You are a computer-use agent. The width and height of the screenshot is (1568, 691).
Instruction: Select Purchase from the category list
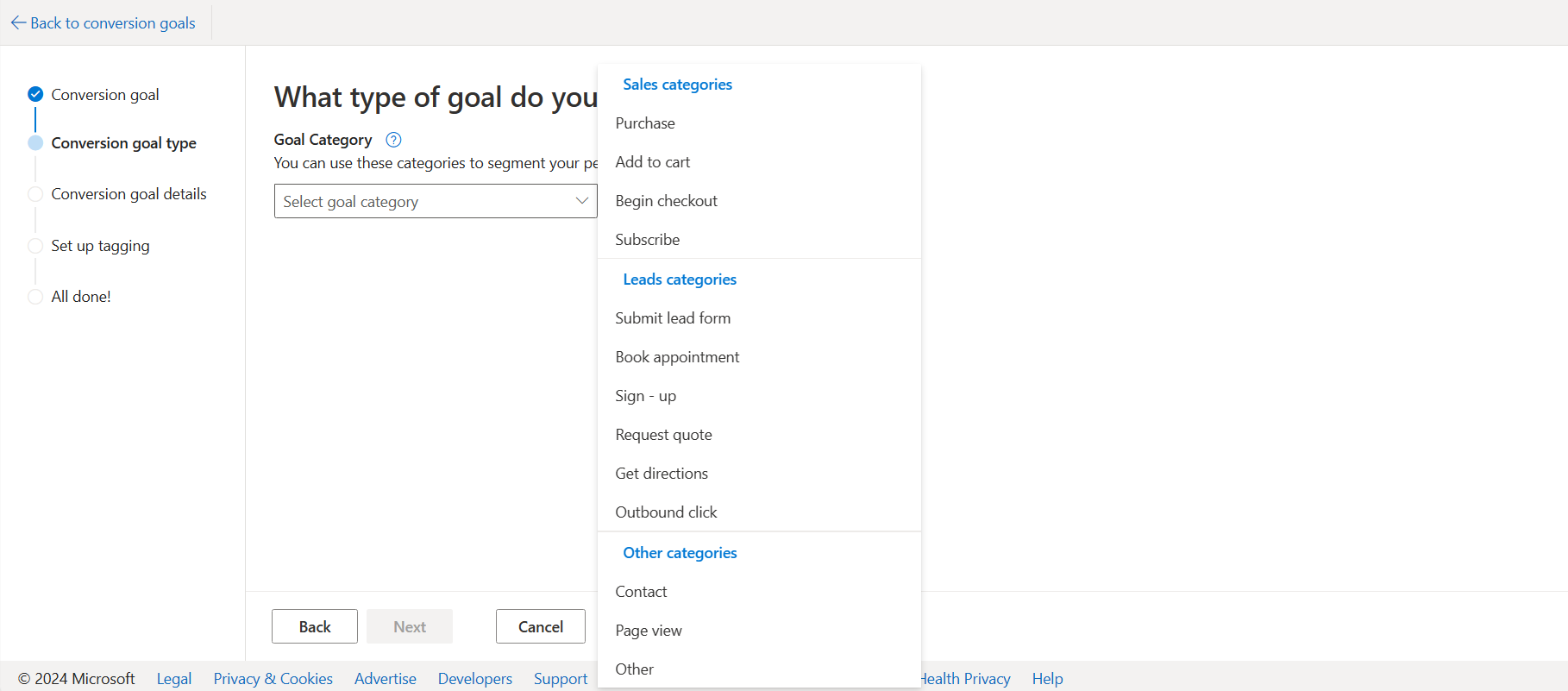[x=759, y=123]
